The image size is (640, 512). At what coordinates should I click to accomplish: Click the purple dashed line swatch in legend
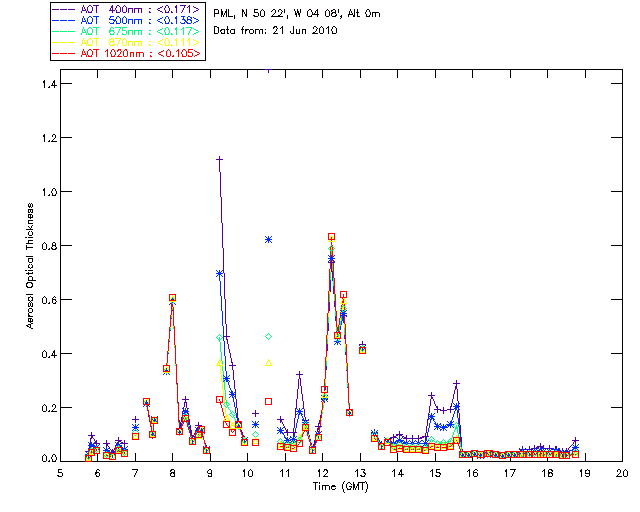point(64,9)
